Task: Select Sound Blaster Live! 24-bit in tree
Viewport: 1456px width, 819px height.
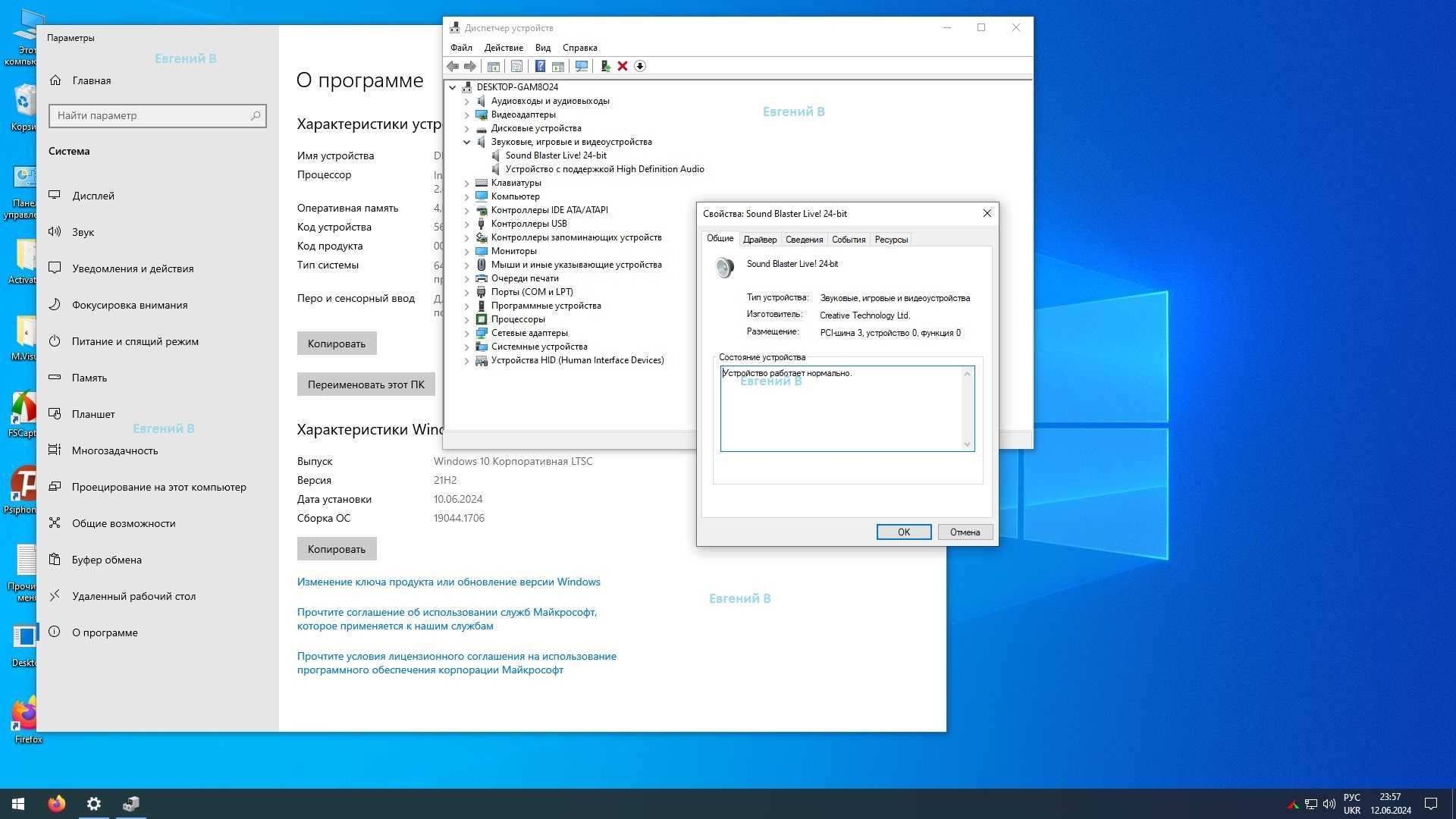Action: 556,155
